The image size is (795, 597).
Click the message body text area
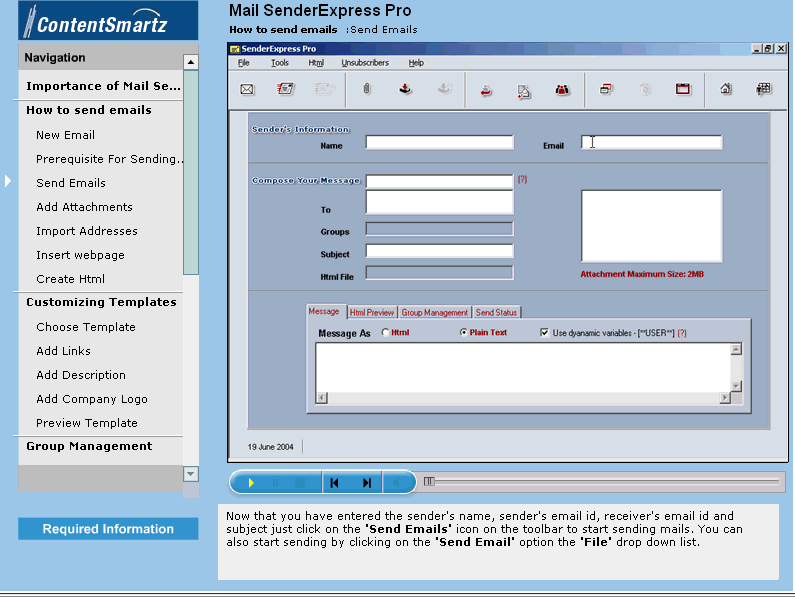[x=523, y=368]
